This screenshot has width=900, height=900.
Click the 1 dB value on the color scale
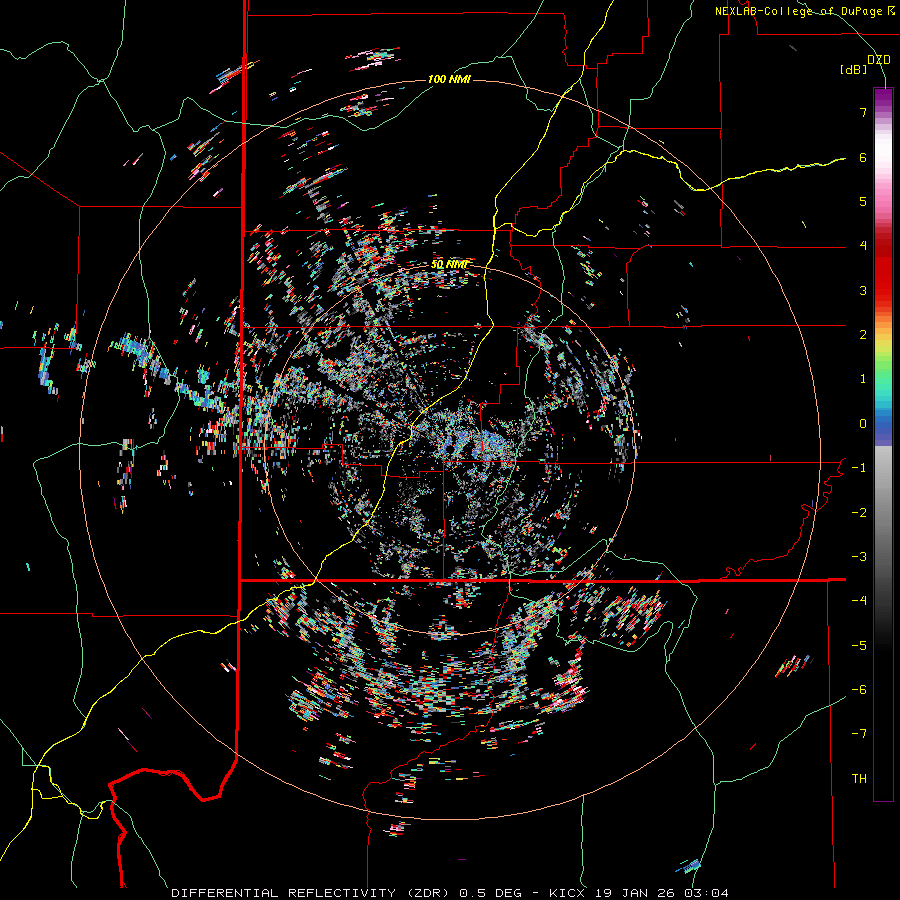(x=863, y=379)
